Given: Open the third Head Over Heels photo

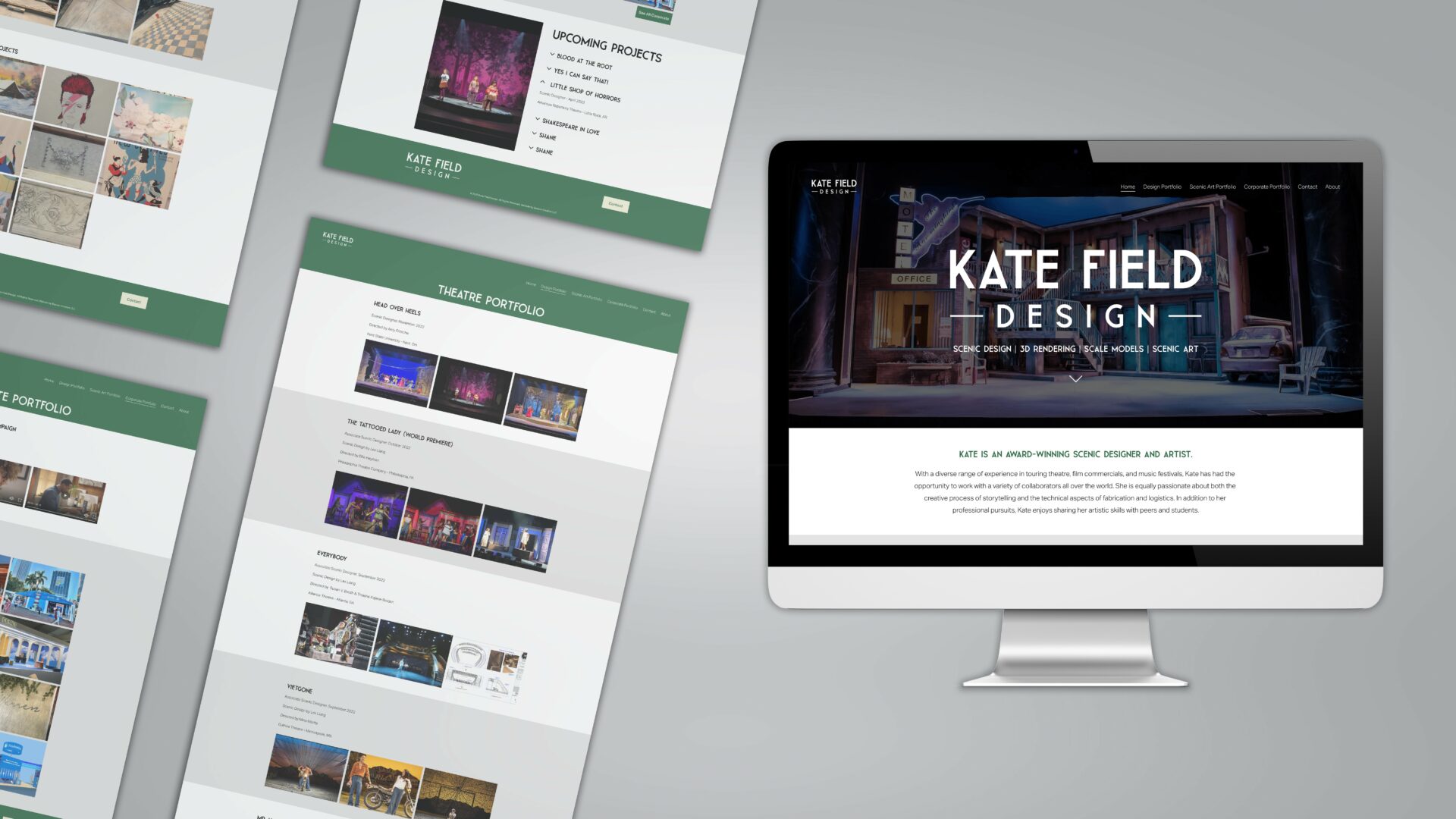Looking at the screenshot, I should click(x=544, y=406).
